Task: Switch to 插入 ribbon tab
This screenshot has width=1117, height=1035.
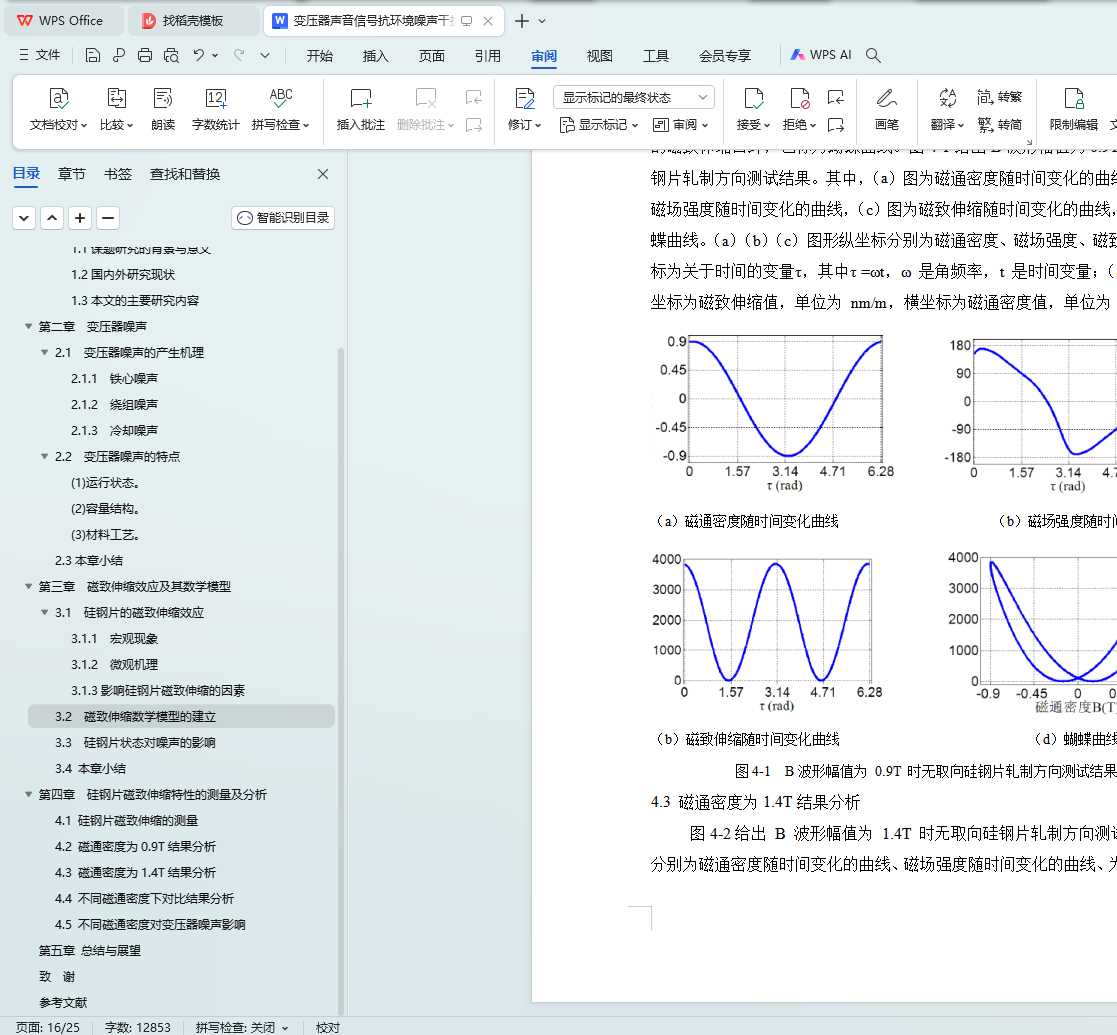Action: tap(375, 56)
